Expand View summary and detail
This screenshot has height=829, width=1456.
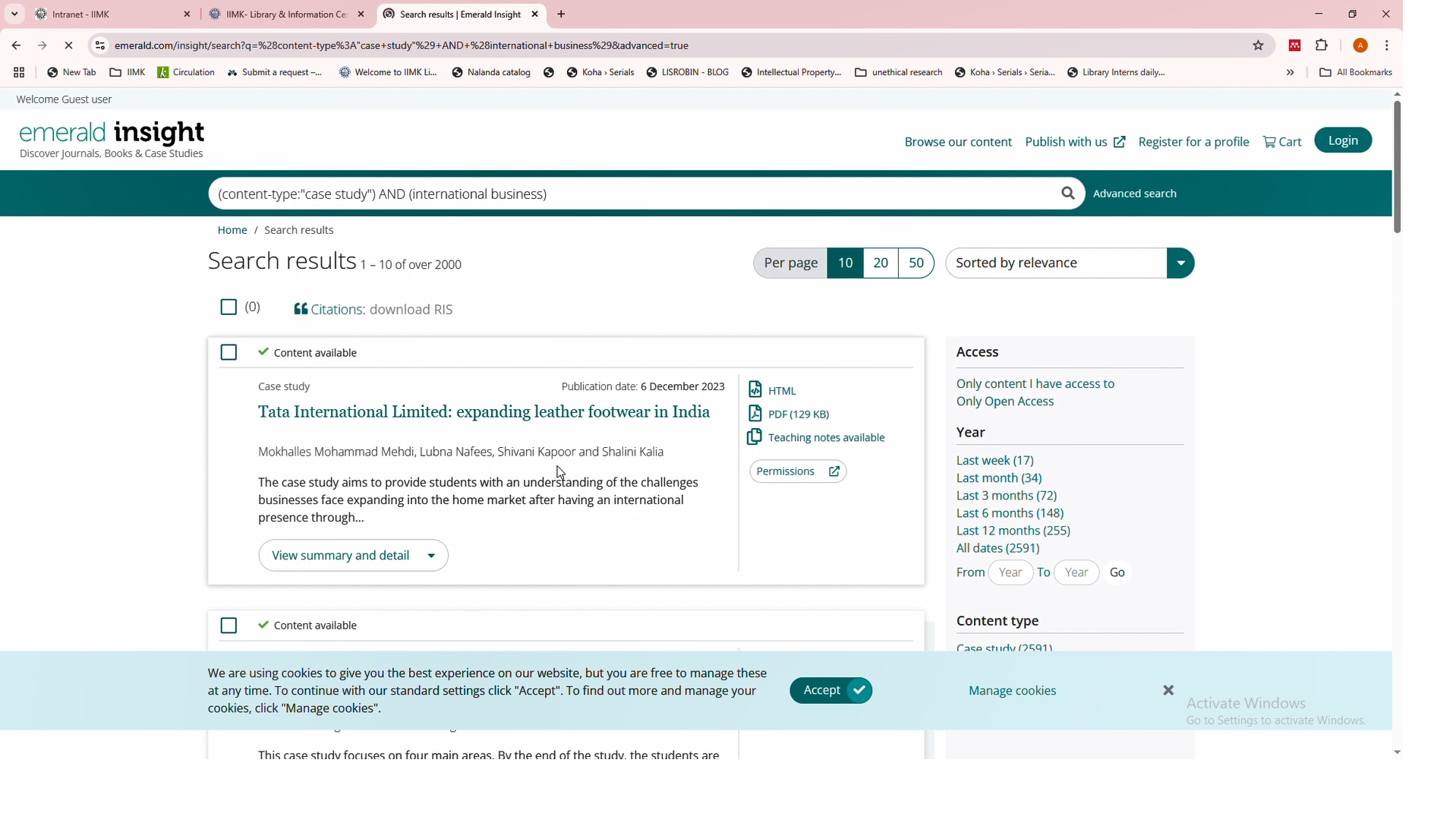click(353, 556)
